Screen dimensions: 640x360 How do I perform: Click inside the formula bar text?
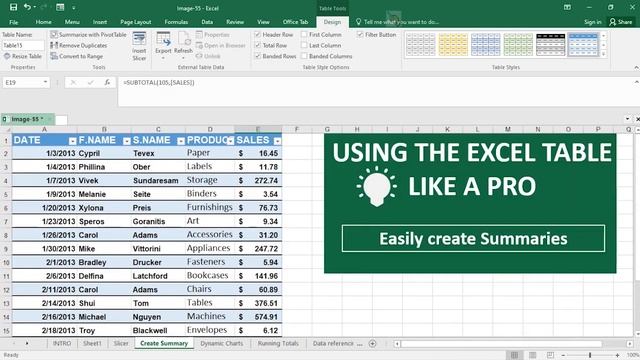coord(159,82)
